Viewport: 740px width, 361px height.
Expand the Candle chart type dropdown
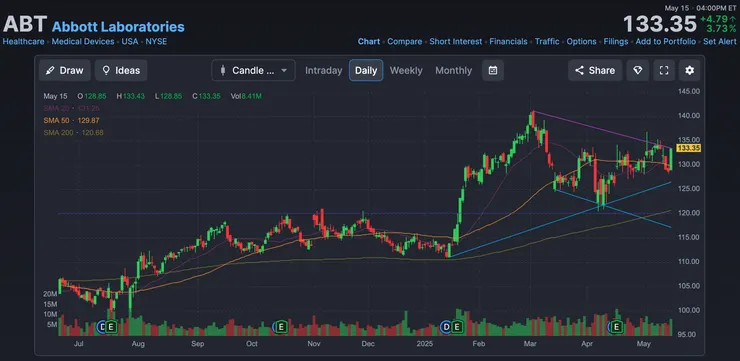253,70
